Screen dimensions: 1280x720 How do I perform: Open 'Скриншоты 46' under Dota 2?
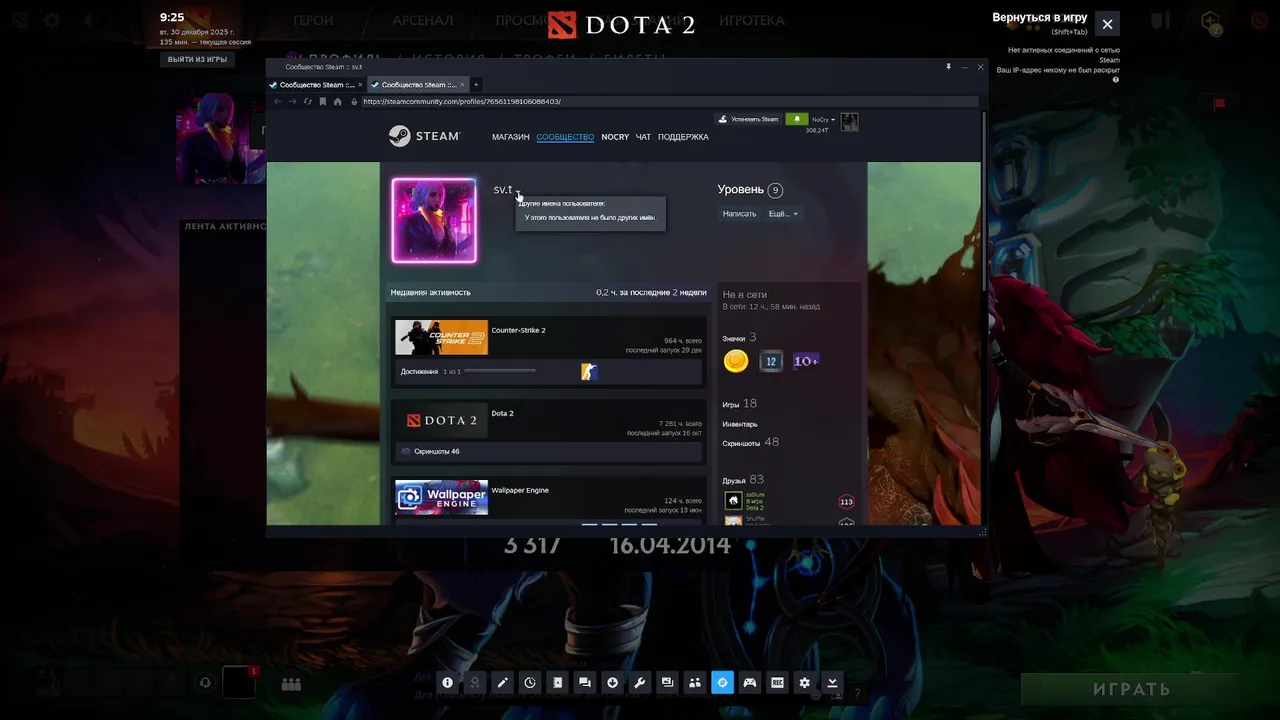pyautogui.click(x=437, y=451)
